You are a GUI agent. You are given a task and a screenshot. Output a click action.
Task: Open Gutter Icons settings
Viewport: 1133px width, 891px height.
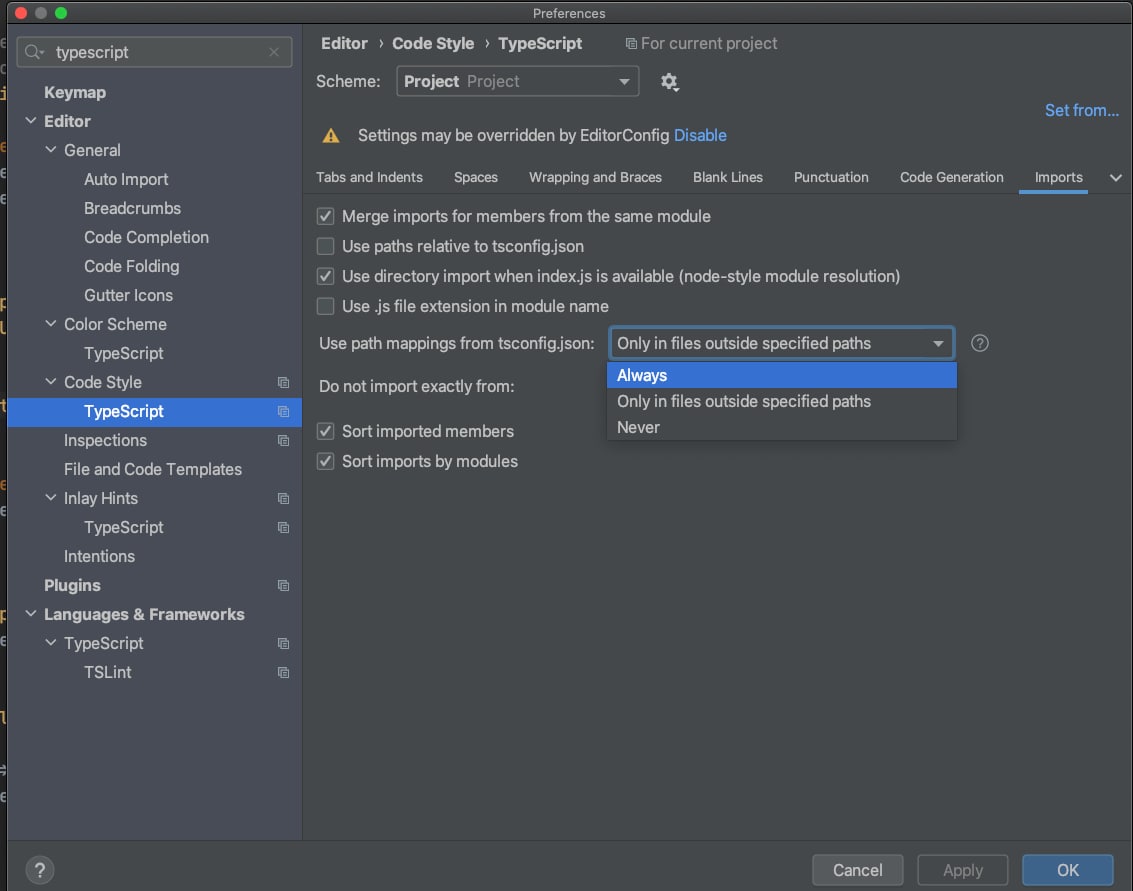(128, 295)
